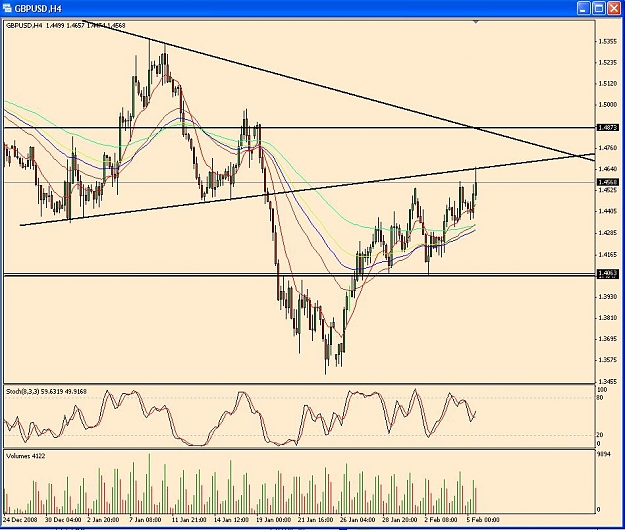This screenshot has height=530, width=625.
Task: Click the 1.4165 price scale value
Action: pos(608,254)
